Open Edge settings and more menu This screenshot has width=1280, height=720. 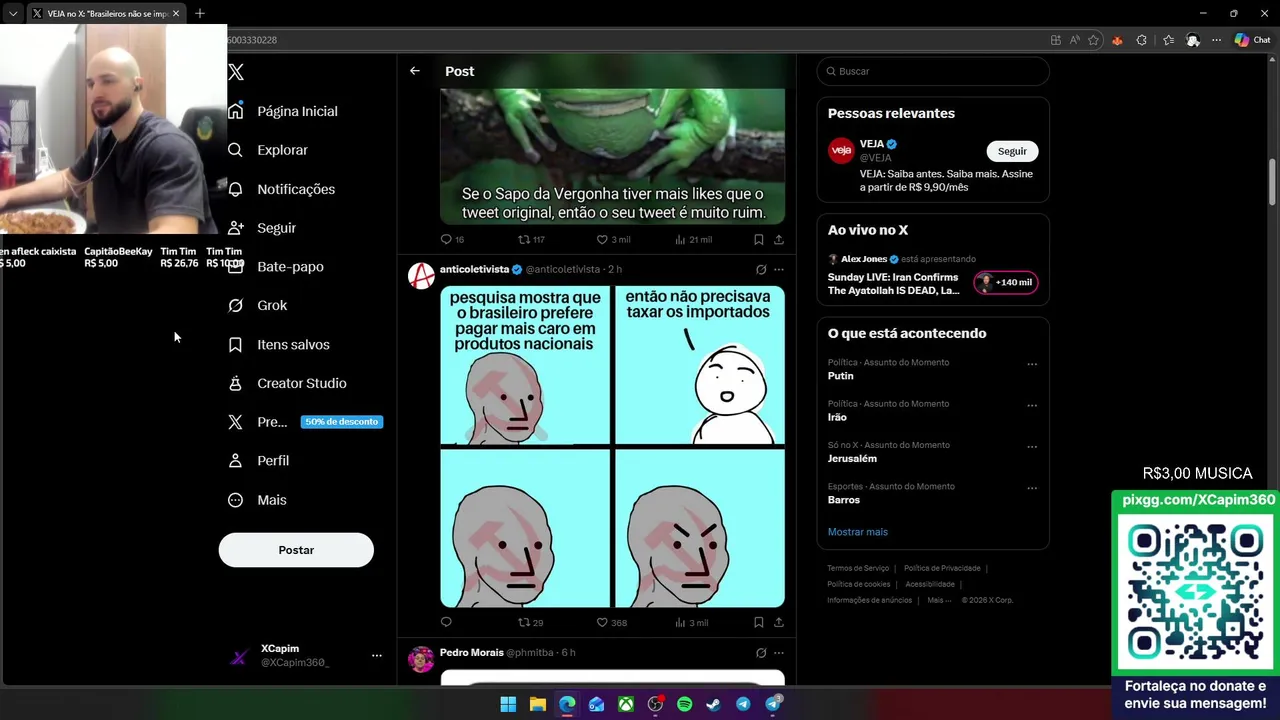(x=1216, y=40)
